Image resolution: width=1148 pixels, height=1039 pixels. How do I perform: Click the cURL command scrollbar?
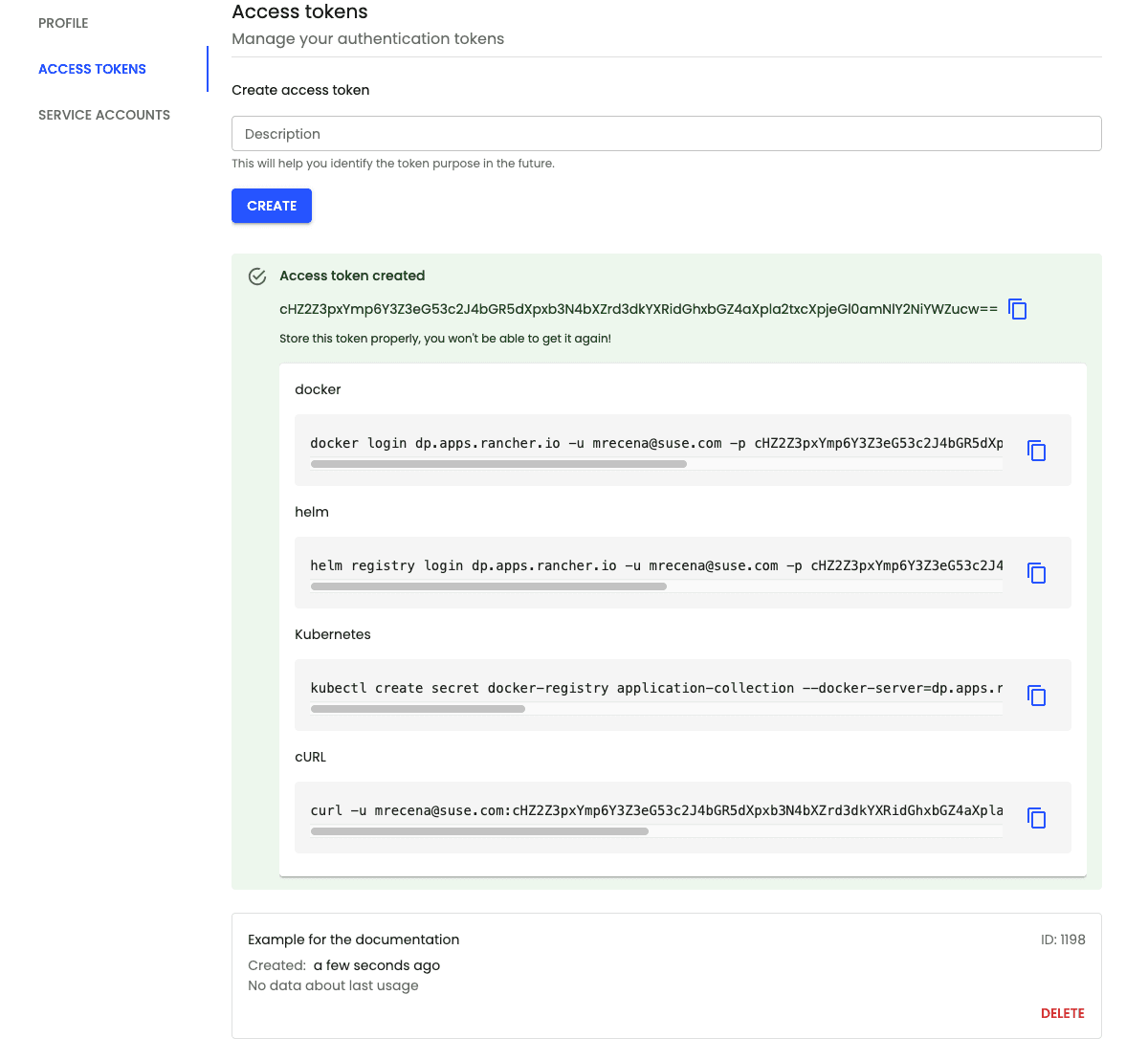tap(478, 831)
